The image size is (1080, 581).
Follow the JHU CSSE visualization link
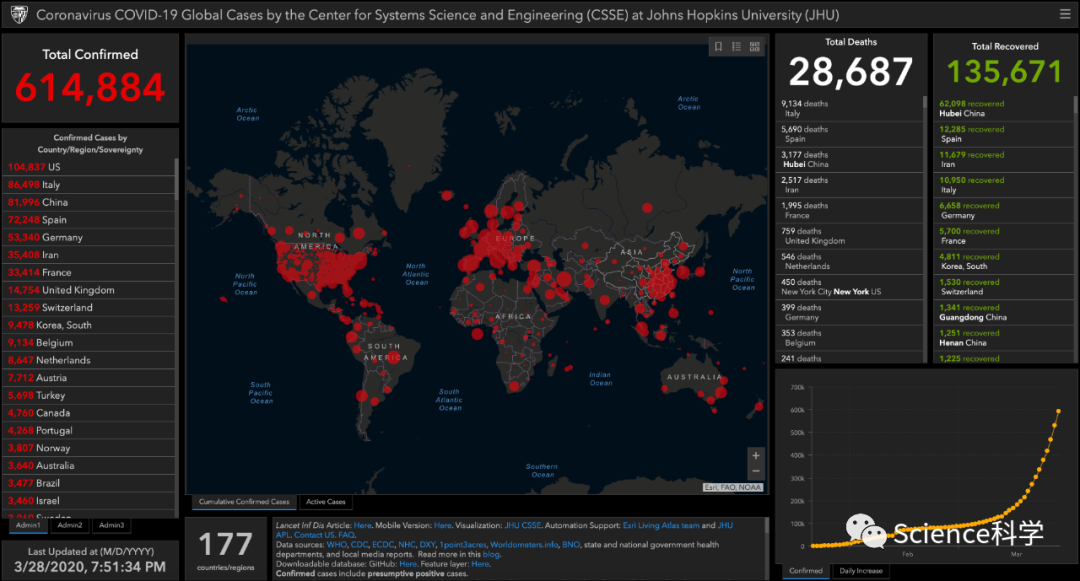point(522,525)
